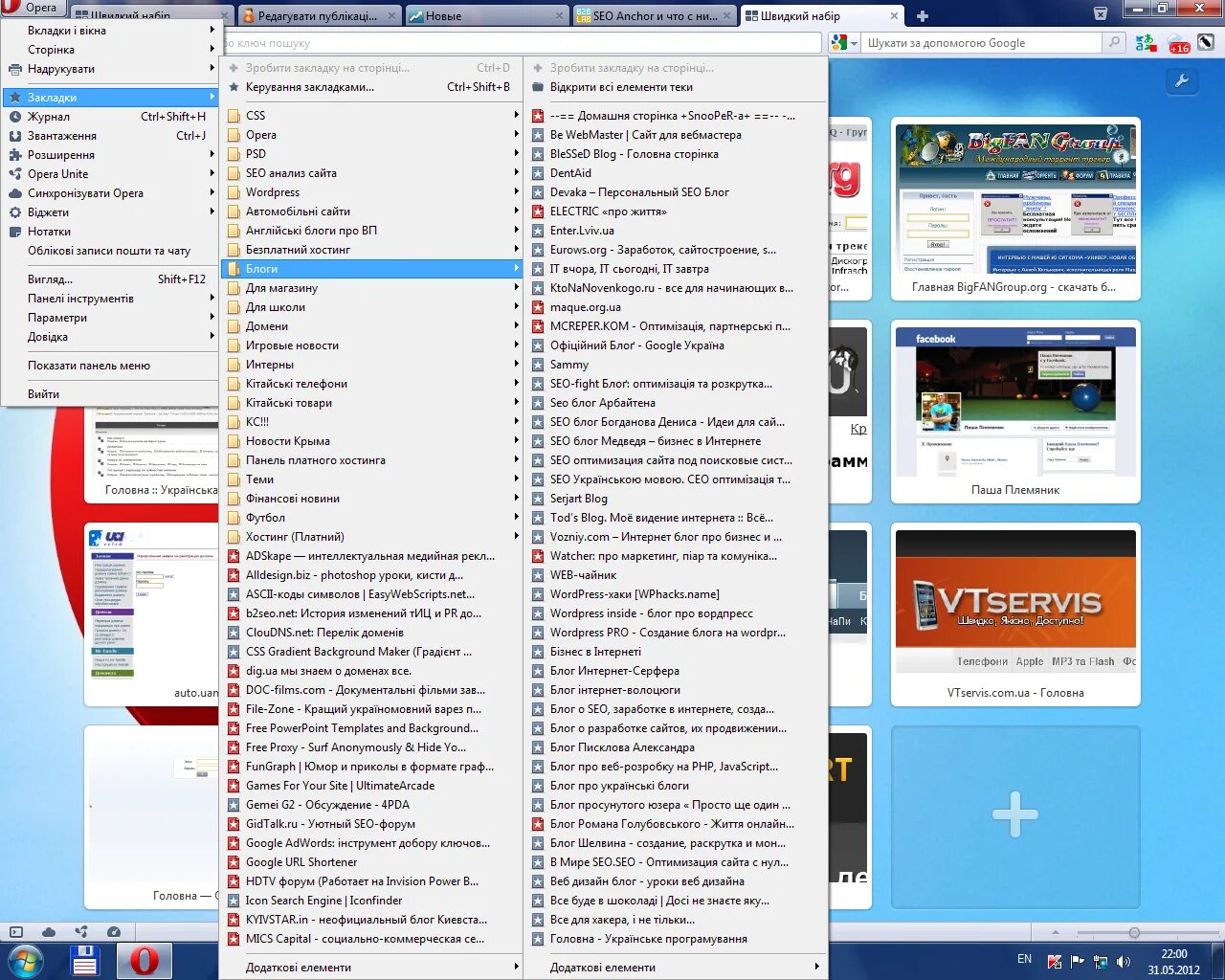Screen dimensions: 1225x980
Task: Open the Wordpress bookmarks folder
Action: (373, 192)
